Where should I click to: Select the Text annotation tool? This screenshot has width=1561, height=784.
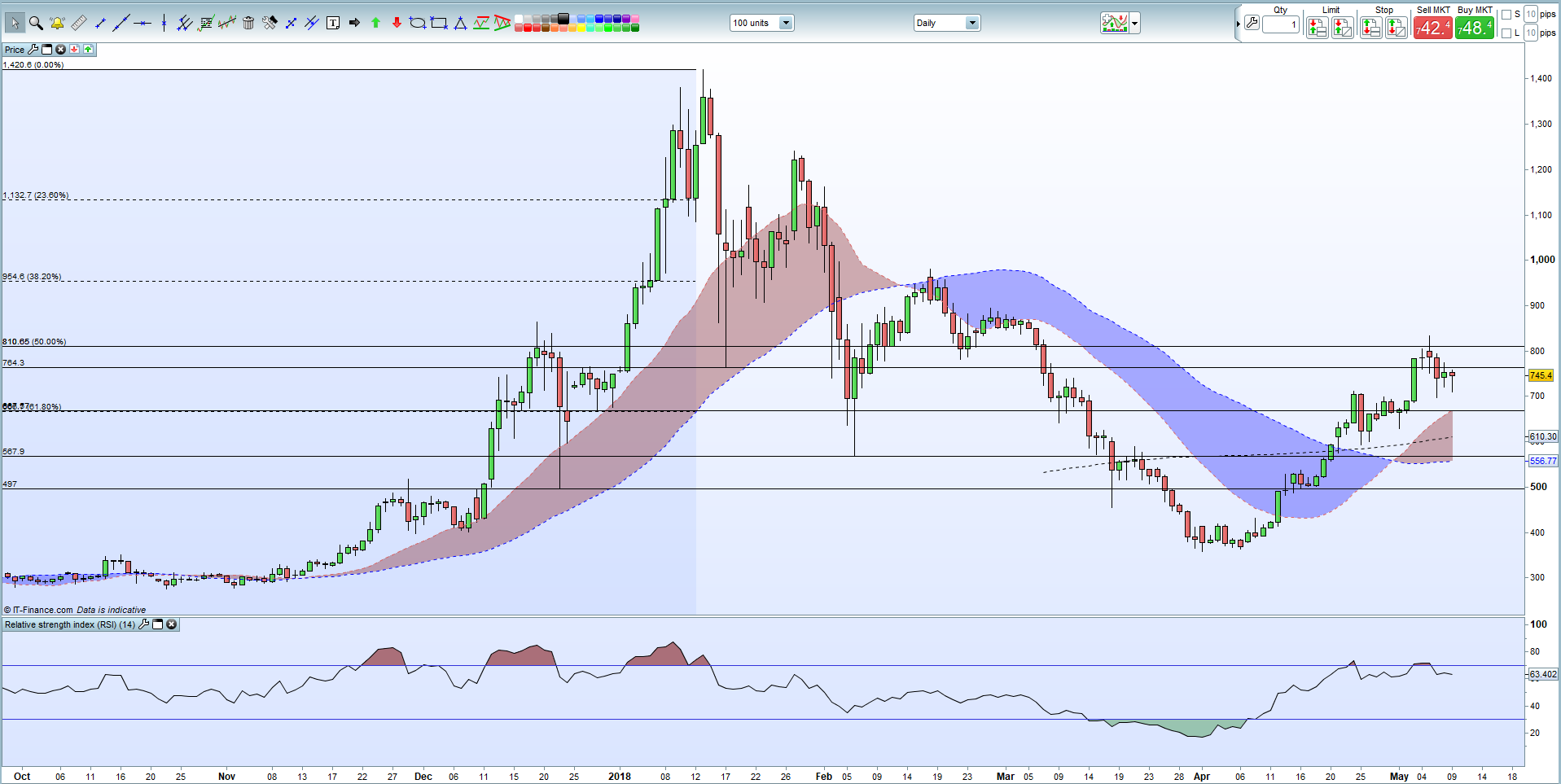point(333,23)
